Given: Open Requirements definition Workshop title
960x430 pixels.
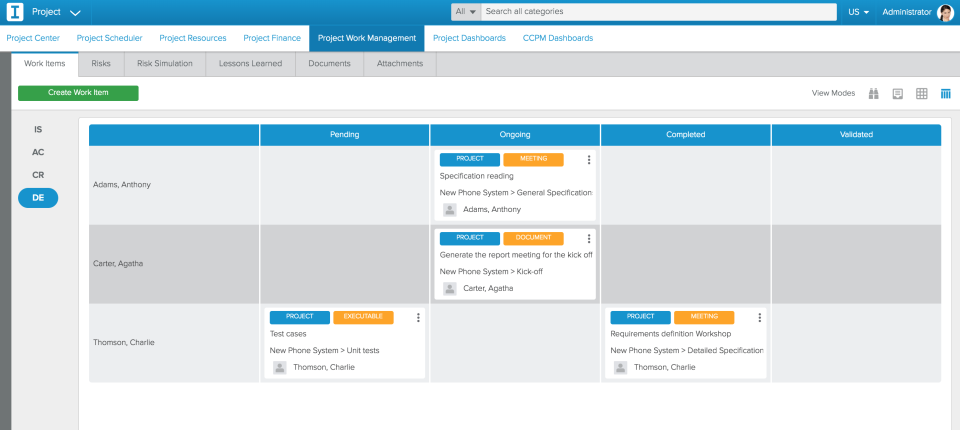Looking at the screenshot, I should point(670,334).
